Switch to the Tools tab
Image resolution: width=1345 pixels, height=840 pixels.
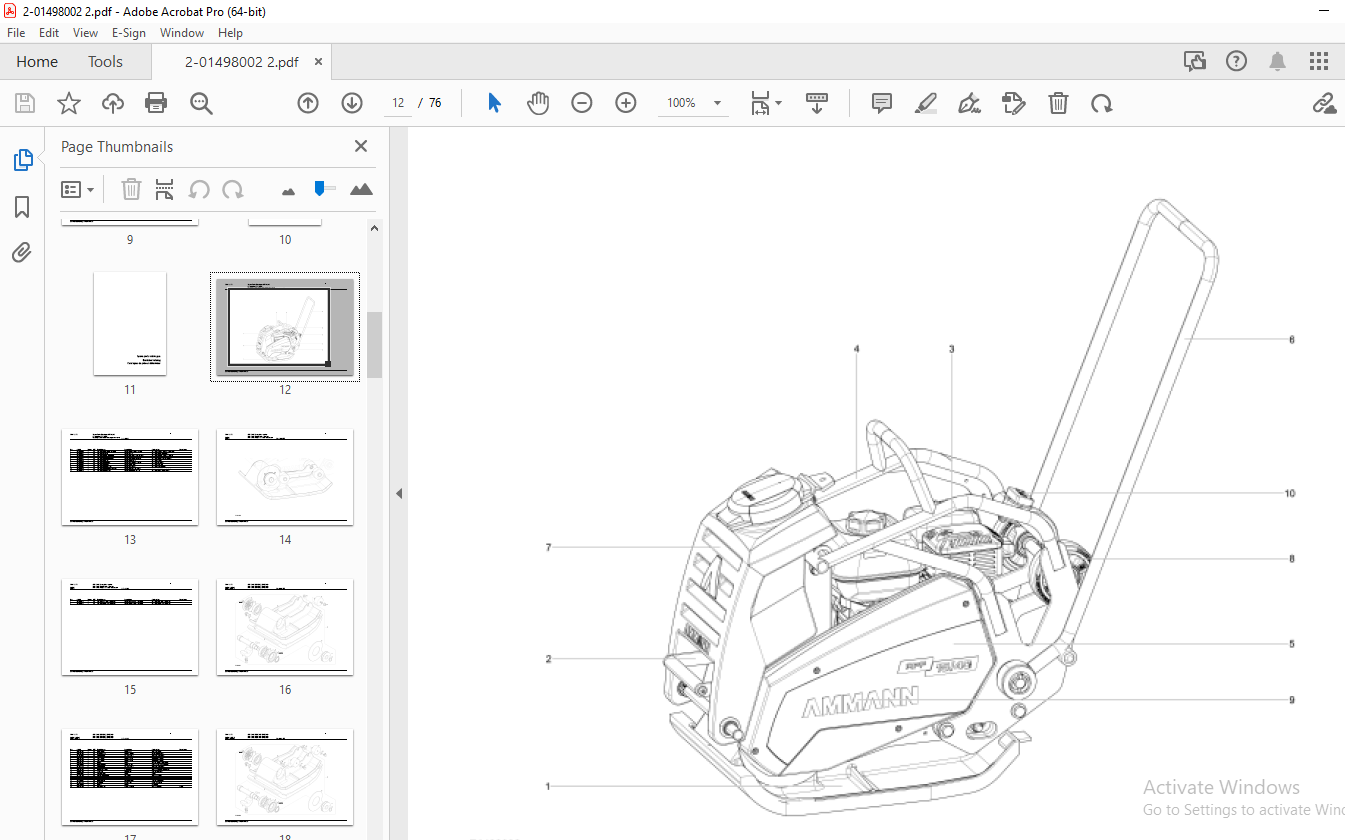point(105,62)
